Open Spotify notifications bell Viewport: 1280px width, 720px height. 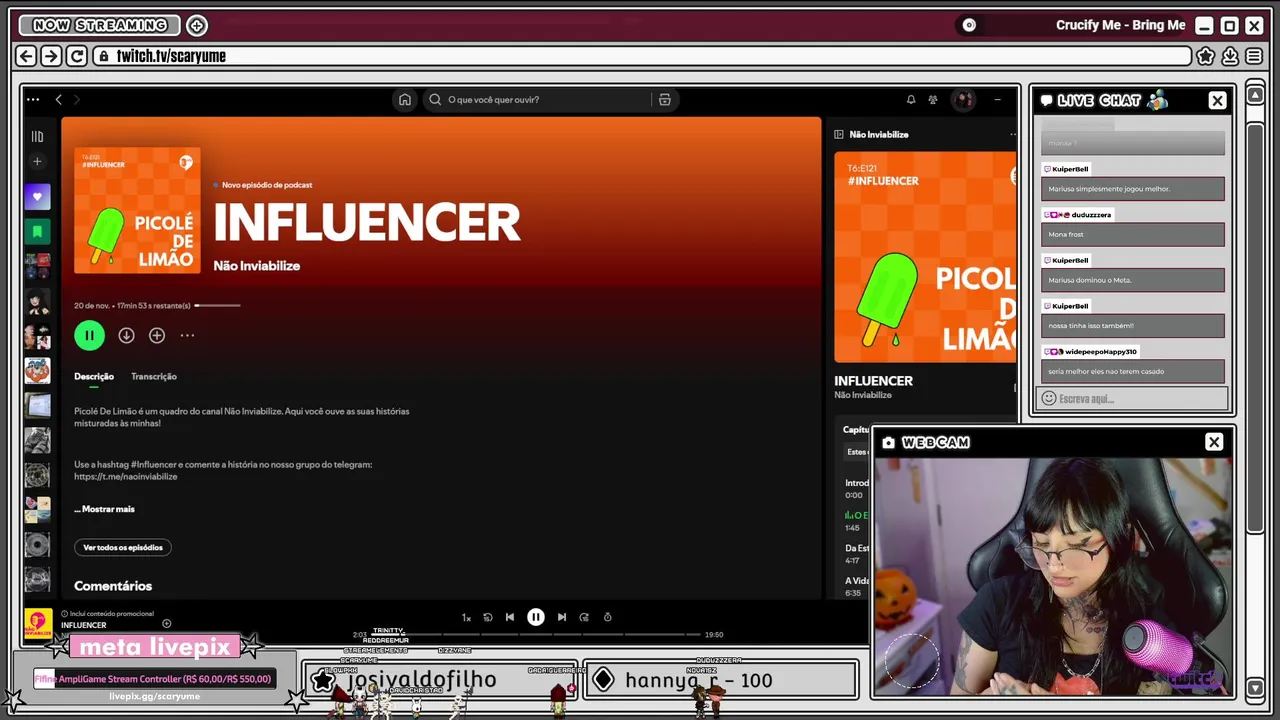point(911,100)
